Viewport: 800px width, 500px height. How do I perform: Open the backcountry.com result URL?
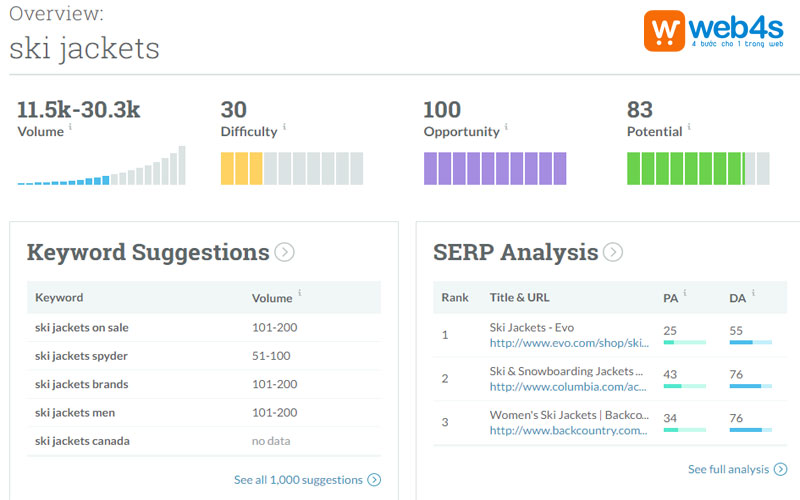tap(569, 431)
